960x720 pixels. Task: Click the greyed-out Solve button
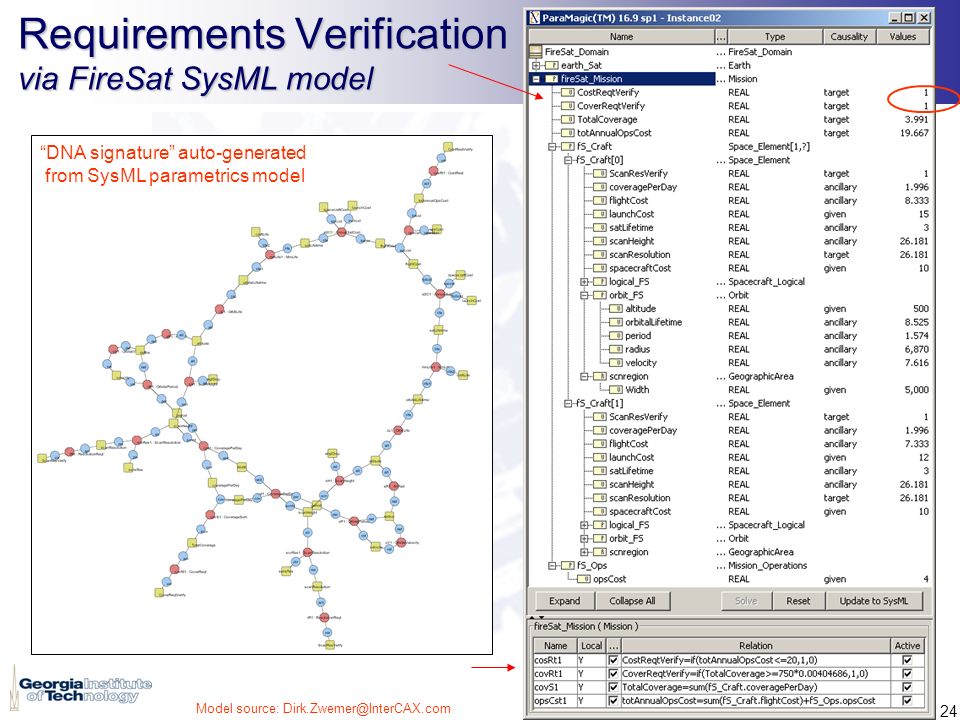click(x=746, y=601)
